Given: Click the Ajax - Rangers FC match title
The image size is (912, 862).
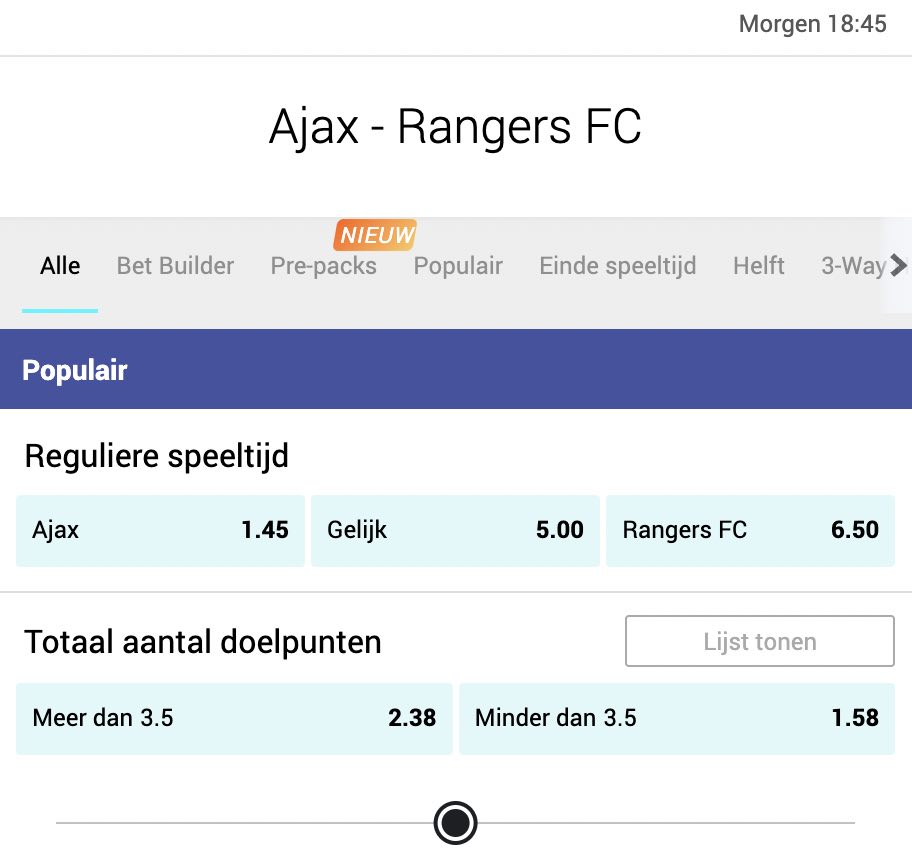Looking at the screenshot, I should [x=455, y=128].
